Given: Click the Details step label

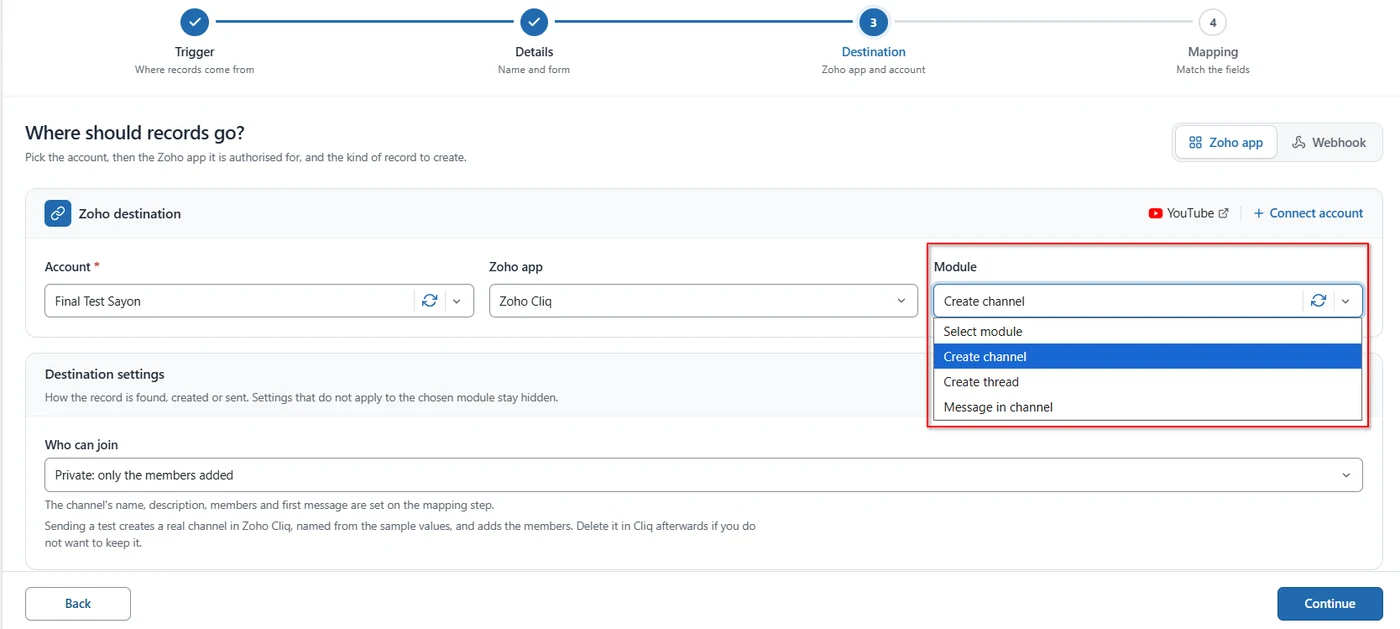Looking at the screenshot, I should [x=534, y=52].
